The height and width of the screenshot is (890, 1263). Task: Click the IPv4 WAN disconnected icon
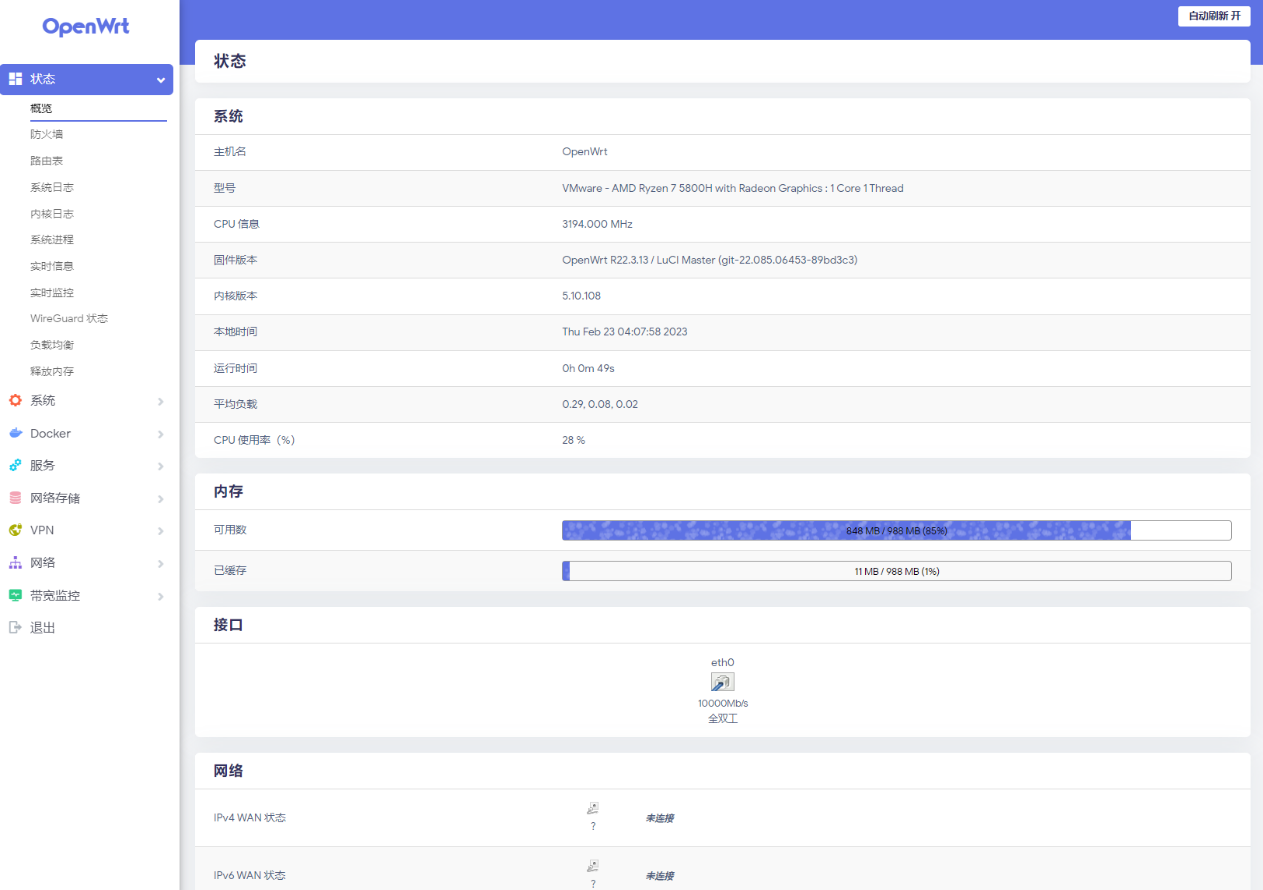tap(593, 808)
